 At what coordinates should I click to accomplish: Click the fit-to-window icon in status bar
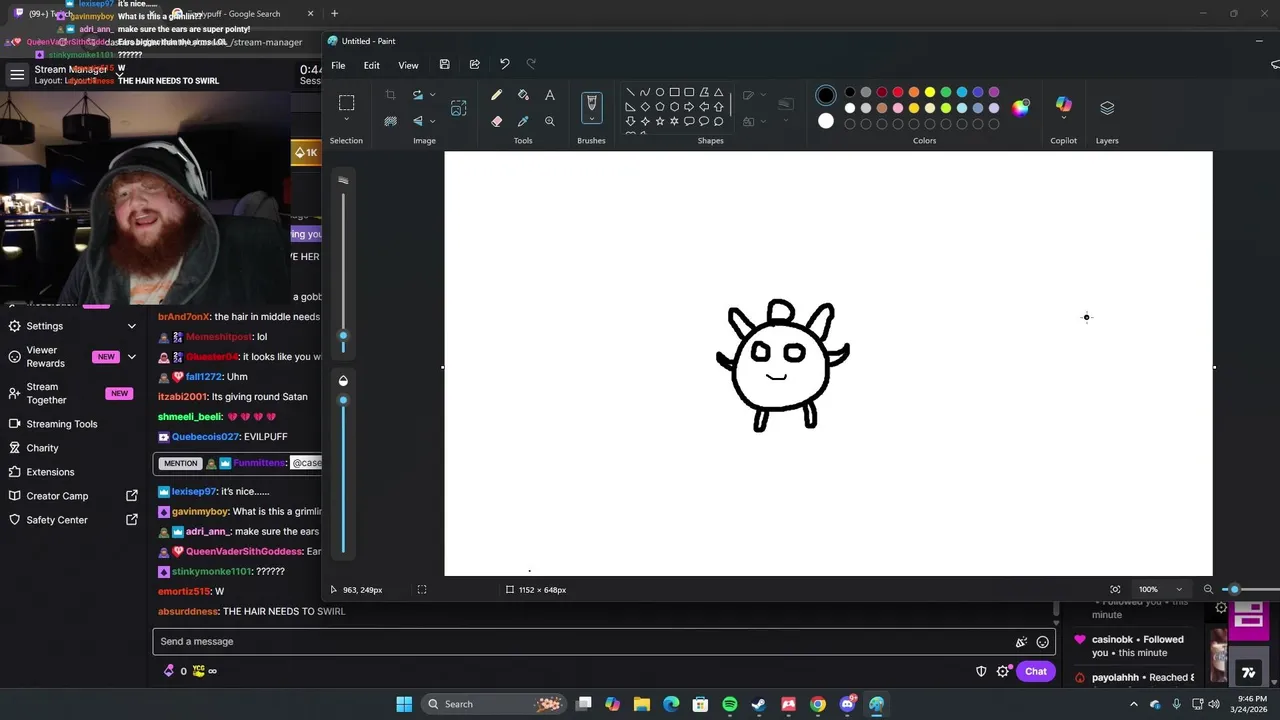pos(1115,590)
